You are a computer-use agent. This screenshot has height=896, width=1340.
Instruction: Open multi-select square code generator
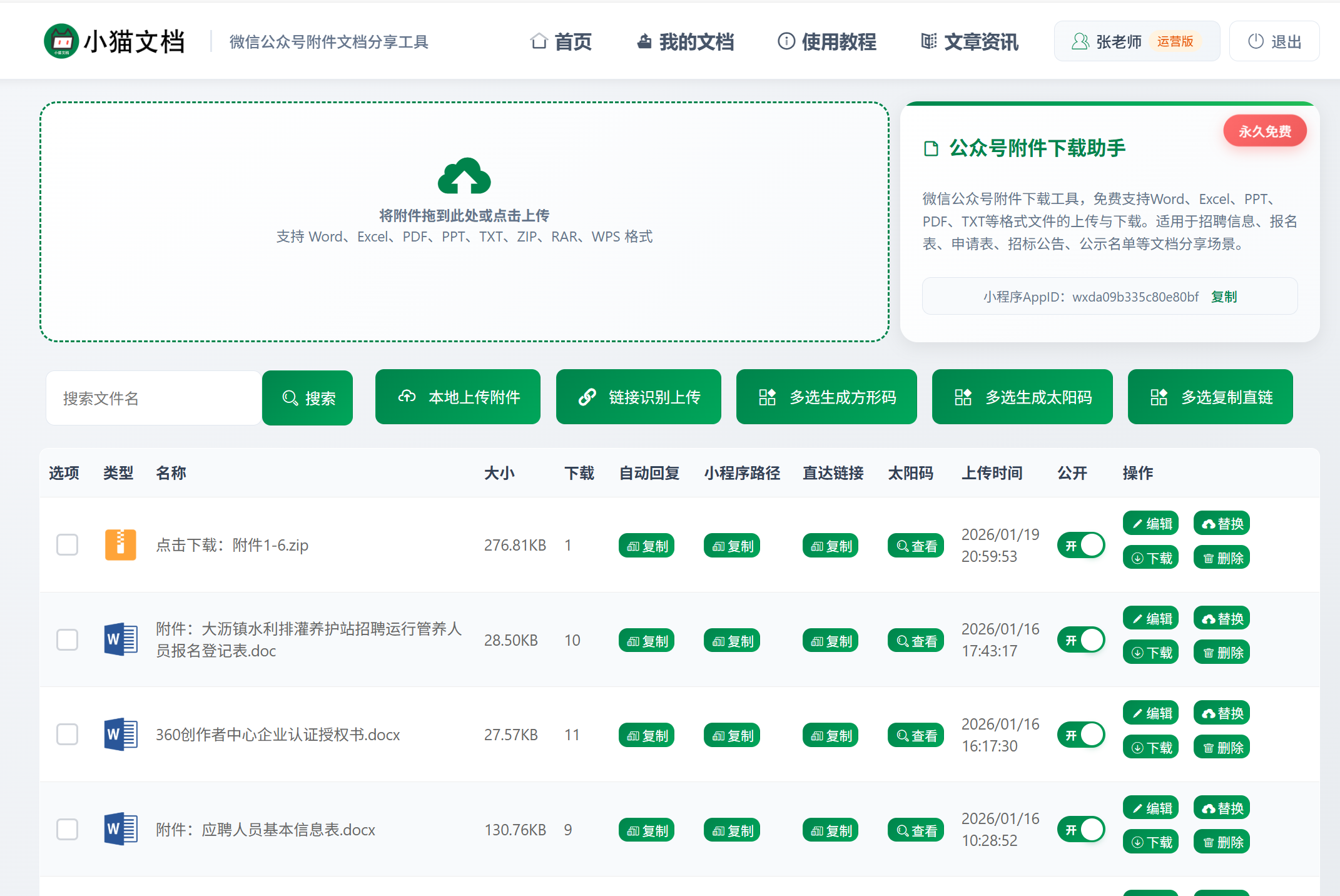[x=826, y=397]
